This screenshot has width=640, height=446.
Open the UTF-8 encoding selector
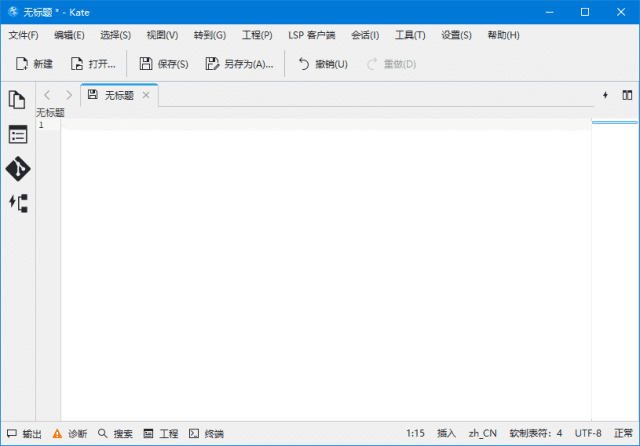[x=587, y=434]
